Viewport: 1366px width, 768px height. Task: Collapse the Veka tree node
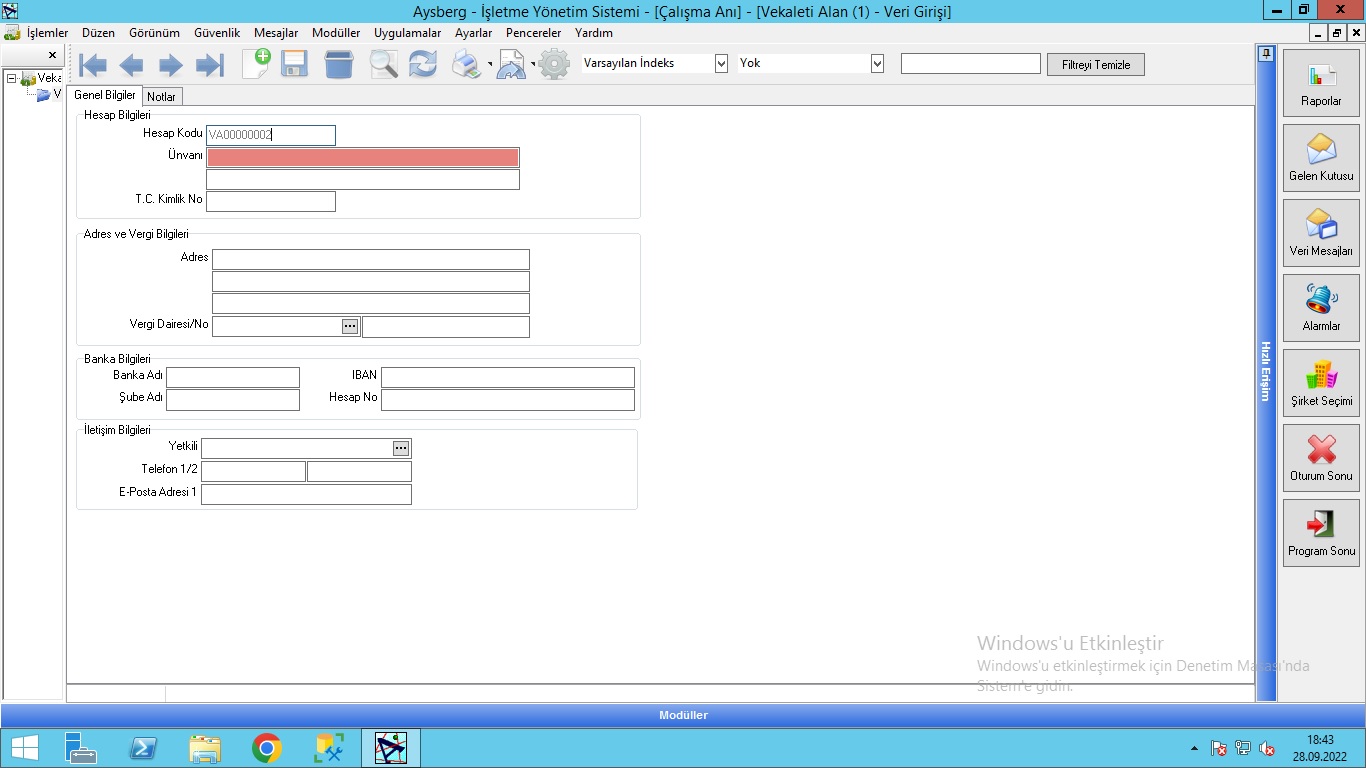[x=11, y=78]
